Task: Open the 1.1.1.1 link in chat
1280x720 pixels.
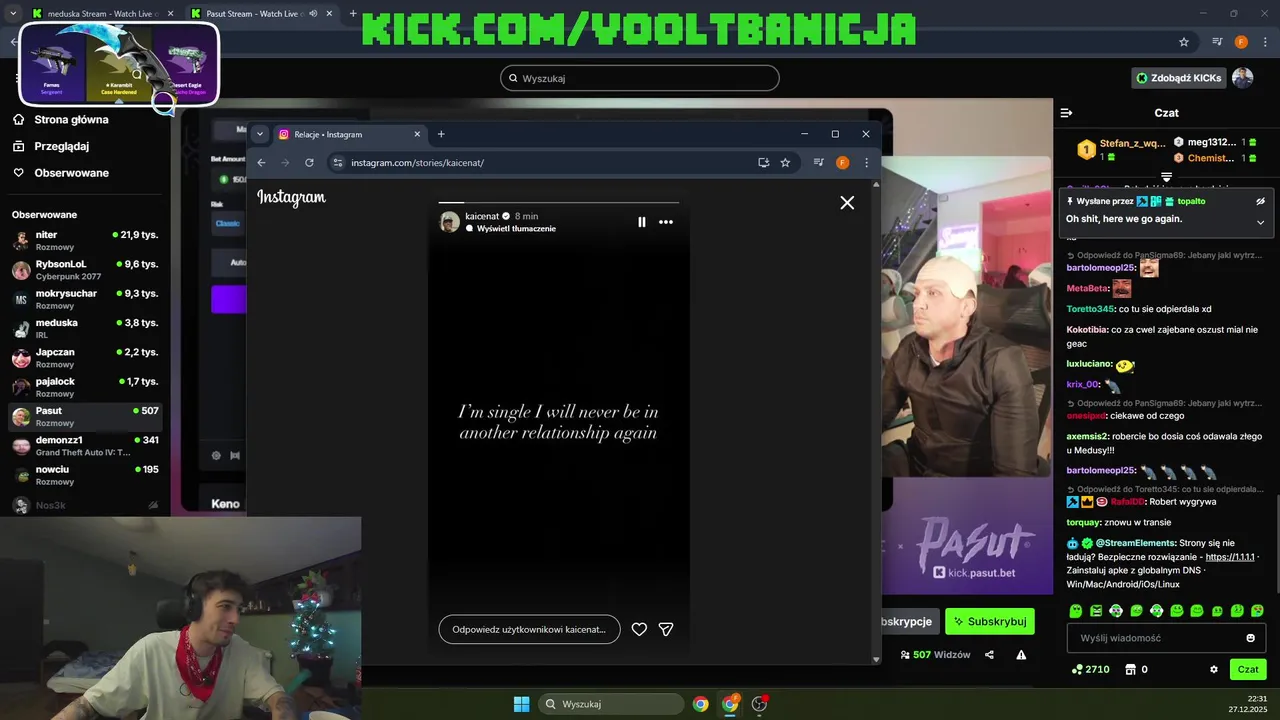Action: pyautogui.click(x=1230, y=557)
